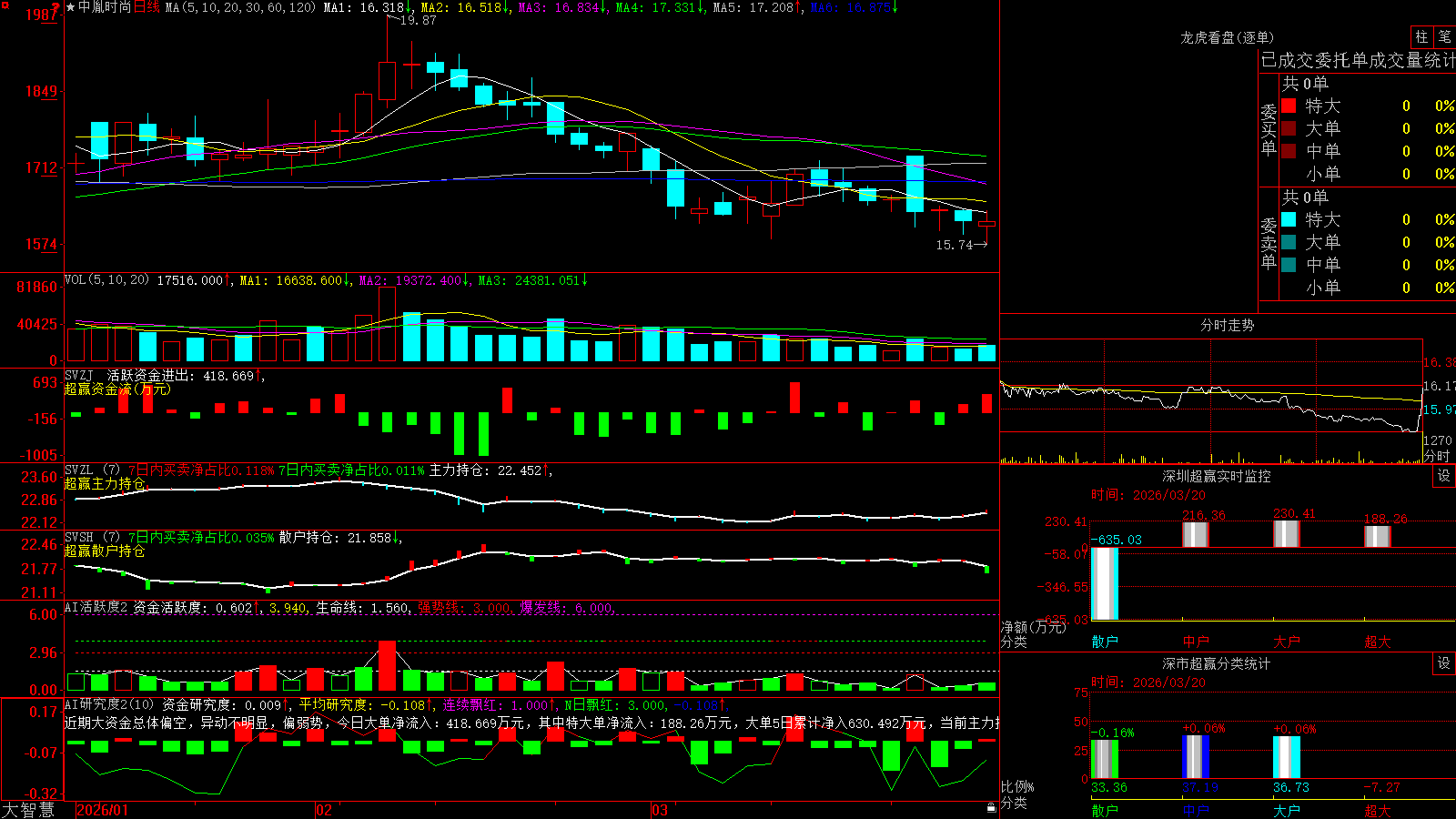Click the 深圳超赢实时监控 panel title
Screen dimensions: 1456x819
click(1217, 476)
